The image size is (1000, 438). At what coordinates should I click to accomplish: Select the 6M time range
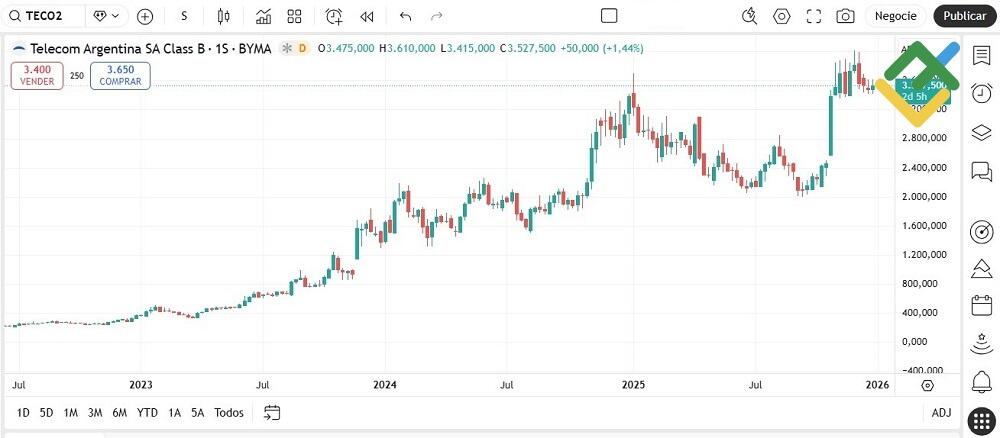[120, 412]
